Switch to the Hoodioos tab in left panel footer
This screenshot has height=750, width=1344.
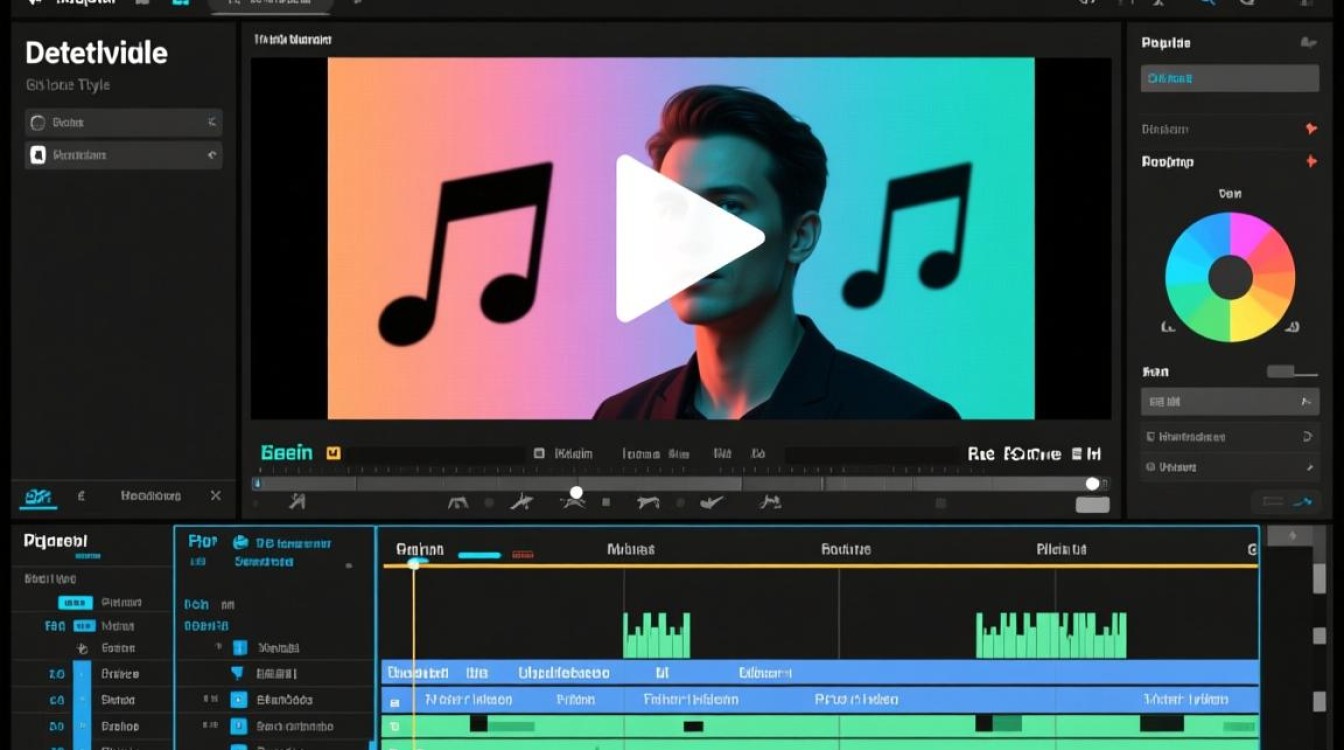tap(150, 496)
